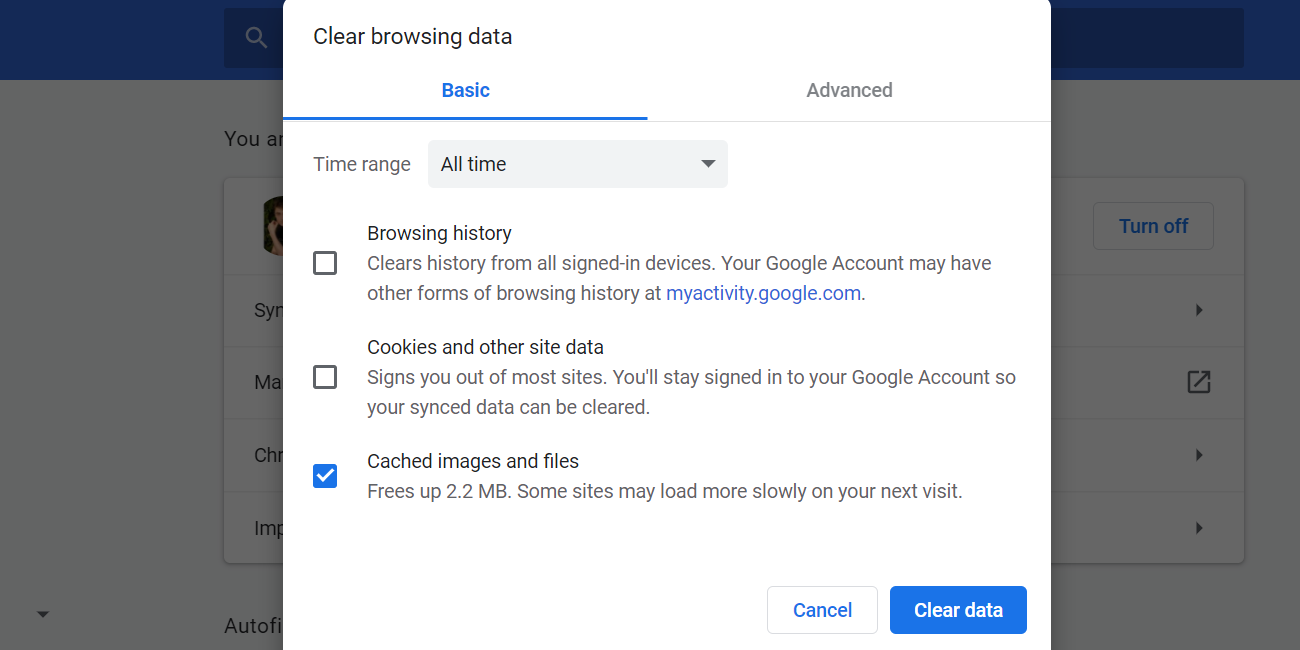Click the Time range dropdown arrow icon
Viewport: 1300px width, 650px height.
(x=707, y=163)
